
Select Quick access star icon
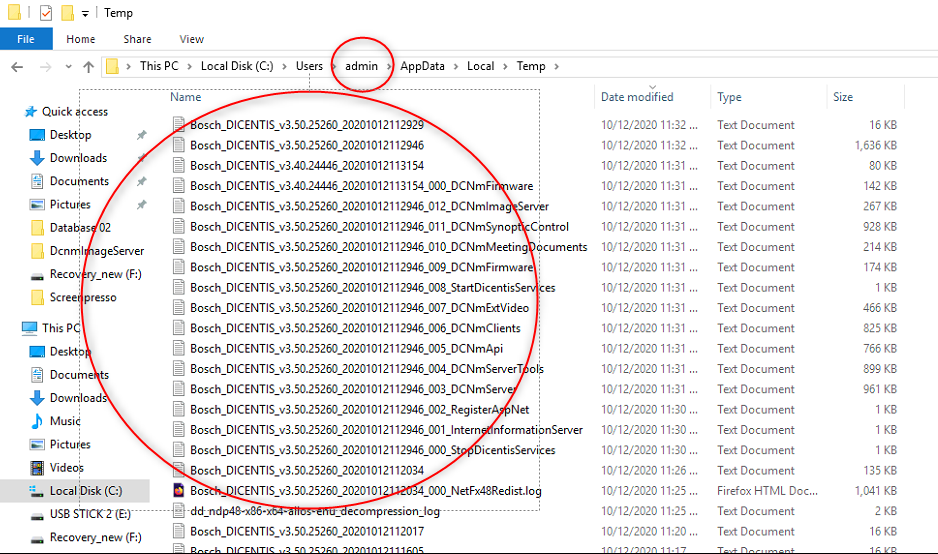pos(31,112)
